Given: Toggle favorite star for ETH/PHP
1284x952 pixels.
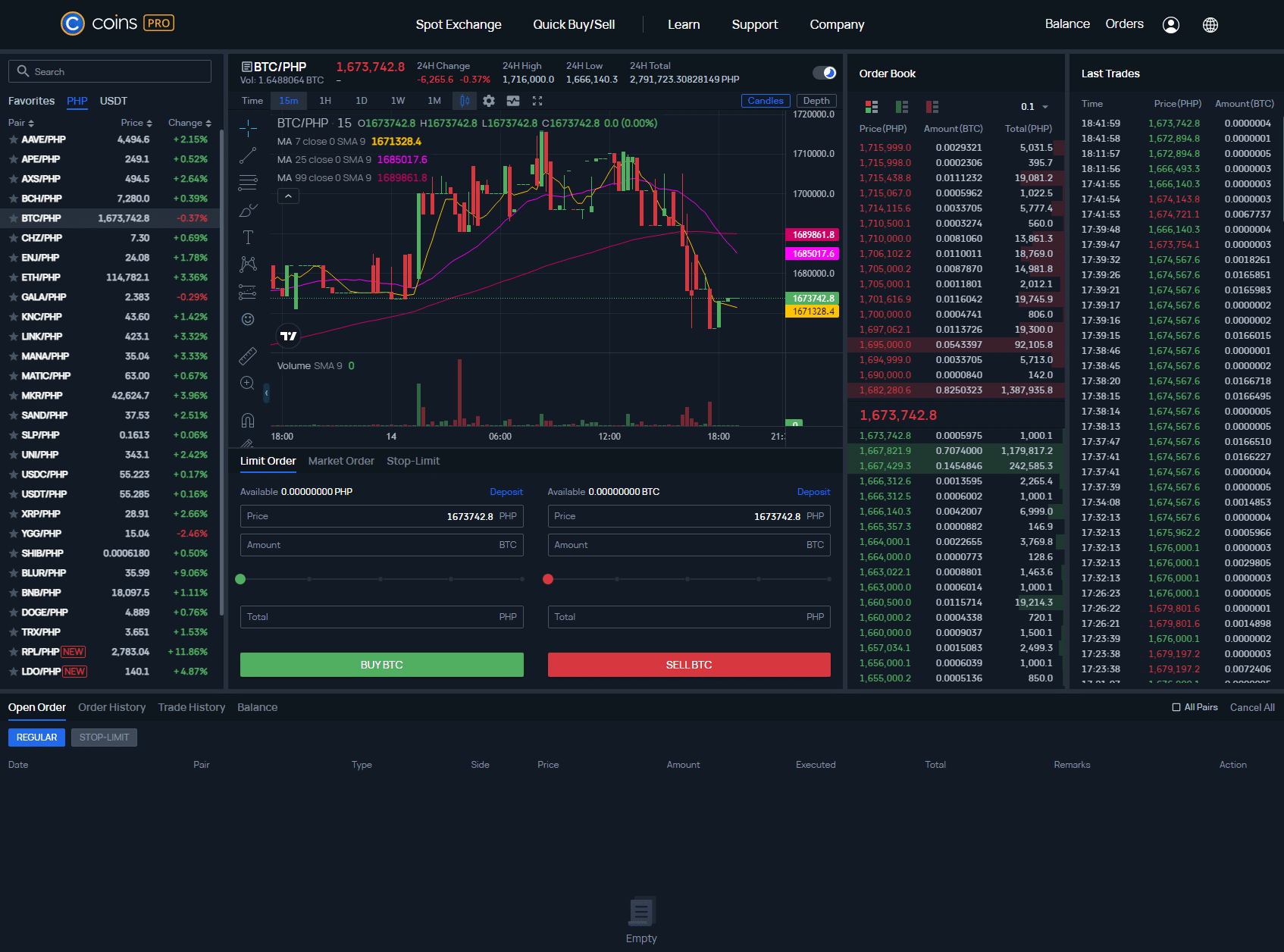Looking at the screenshot, I should click(14, 277).
